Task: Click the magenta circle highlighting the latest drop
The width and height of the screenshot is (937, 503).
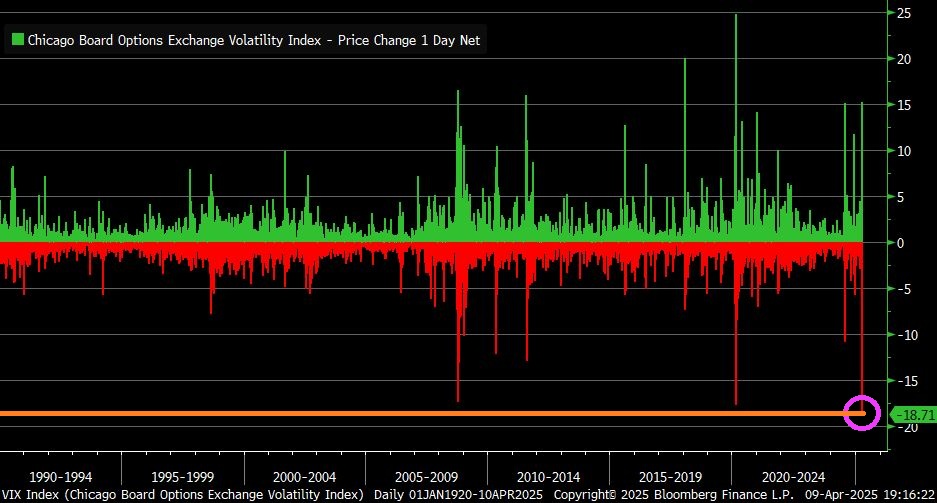Action: pos(861,412)
